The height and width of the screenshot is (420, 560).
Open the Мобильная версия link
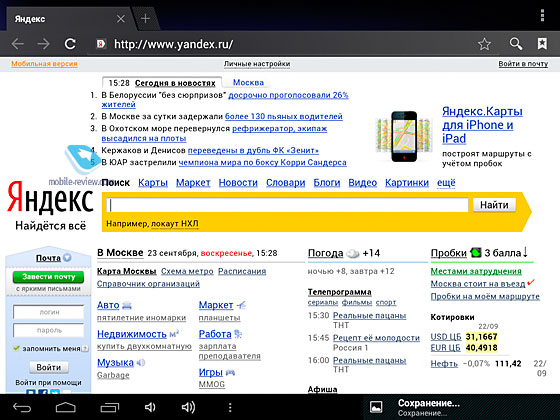pyautogui.click(x=44, y=64)
